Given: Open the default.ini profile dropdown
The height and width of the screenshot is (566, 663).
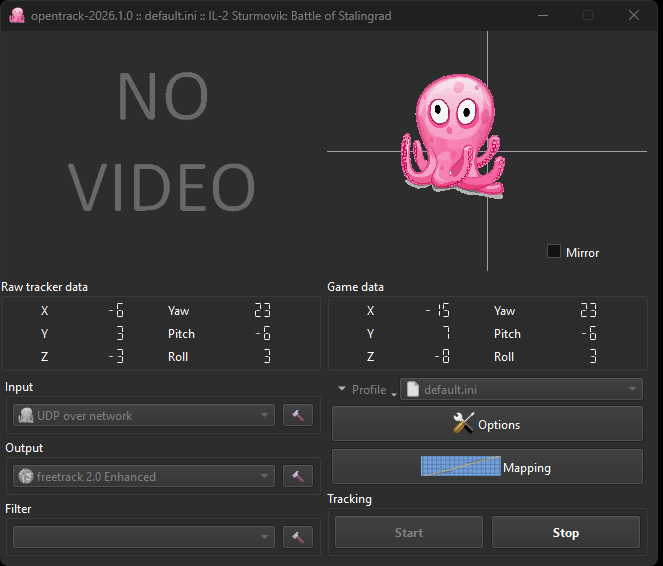Looking at the screenshot, I should [x=521, y=389].
